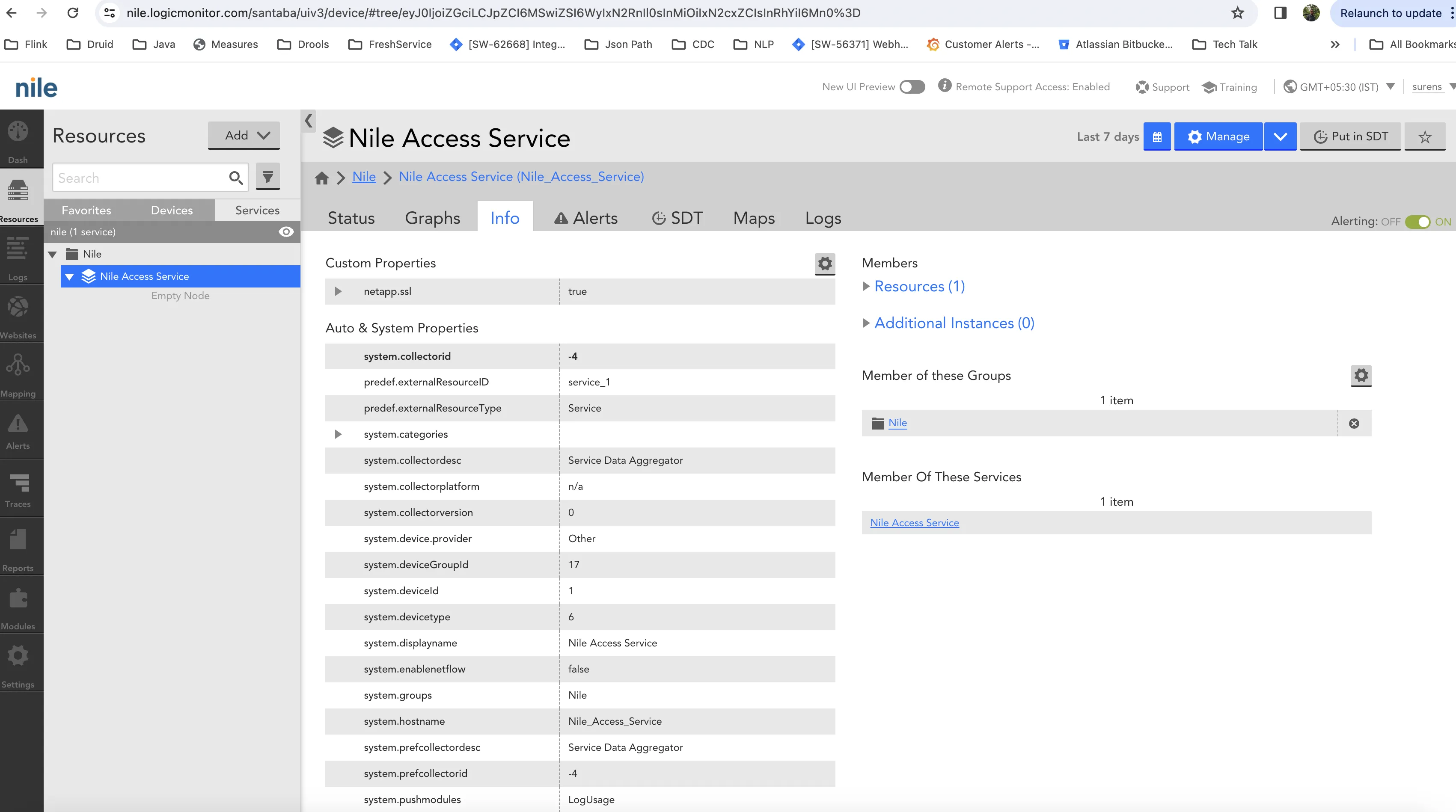
Task: Open the Manage dropdown arrow
Action: (1280, 137)
